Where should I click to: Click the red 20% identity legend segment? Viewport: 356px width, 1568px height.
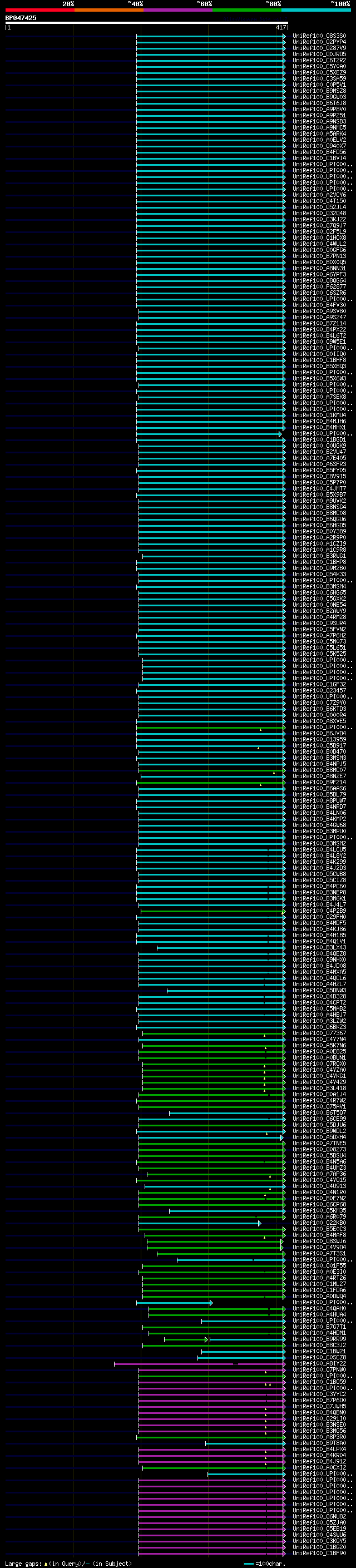[40, 10]
